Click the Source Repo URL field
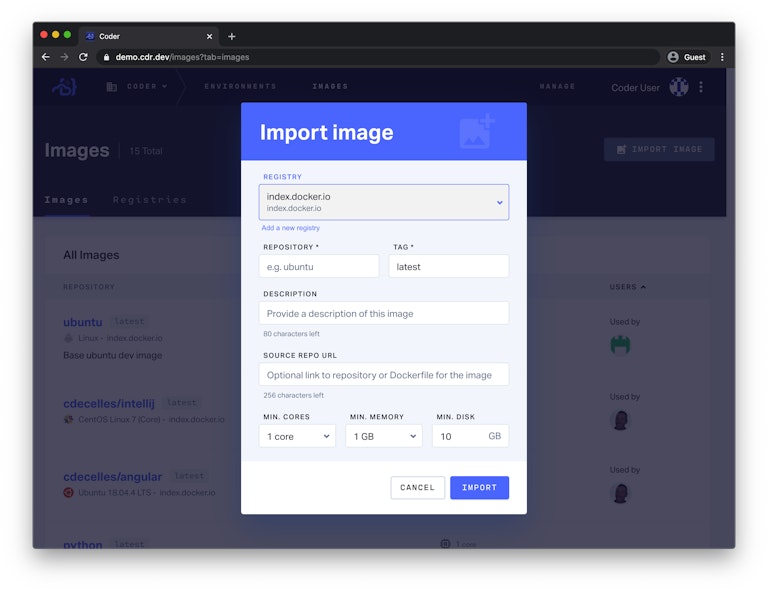The image size is (768, 592). [x=384, y=375]
